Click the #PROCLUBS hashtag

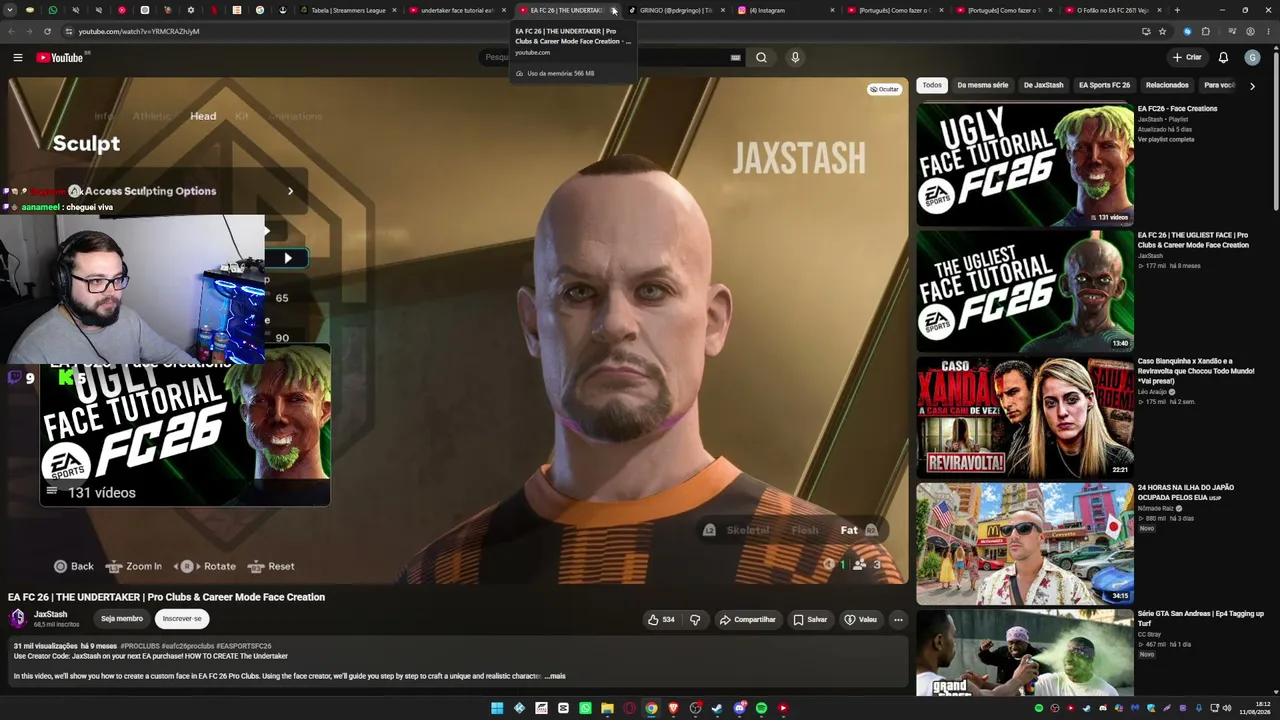[139, 646]
